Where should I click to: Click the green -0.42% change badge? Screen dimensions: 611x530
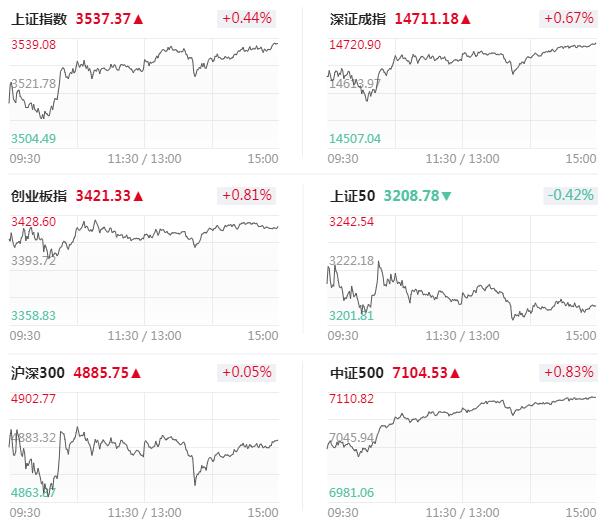pos(570,195)
